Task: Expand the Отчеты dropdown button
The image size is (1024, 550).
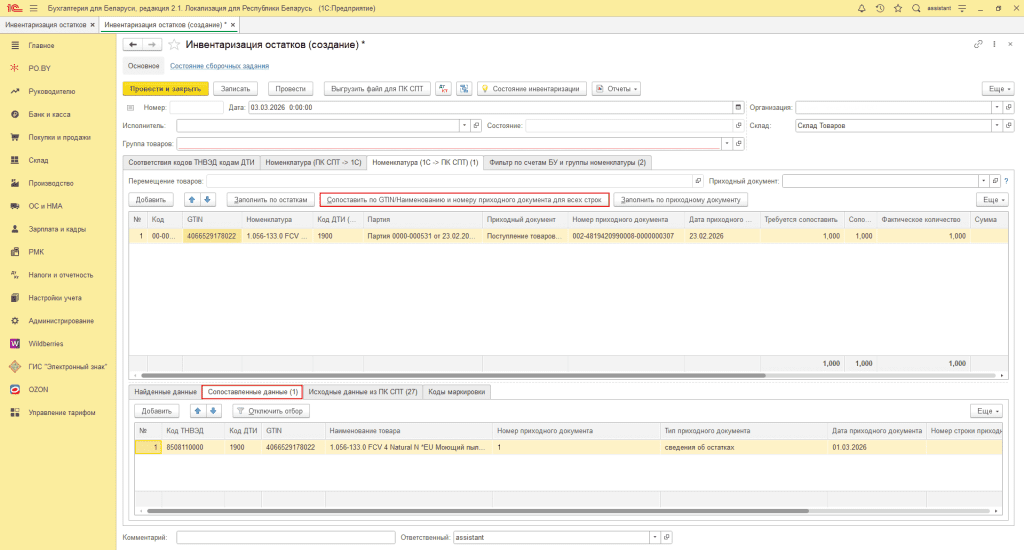Action: click(x=617, y=88)
